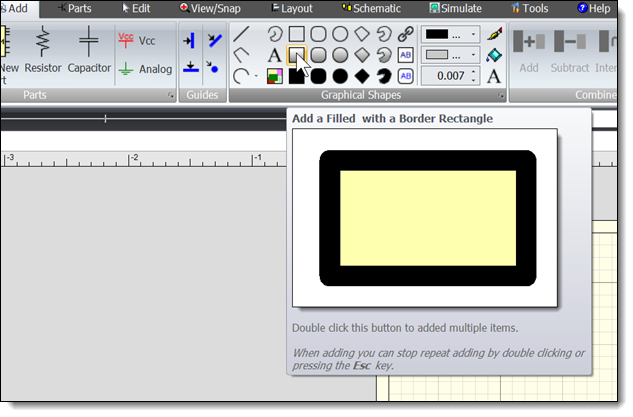Add an outline-only rectangle

pos(297,34)
